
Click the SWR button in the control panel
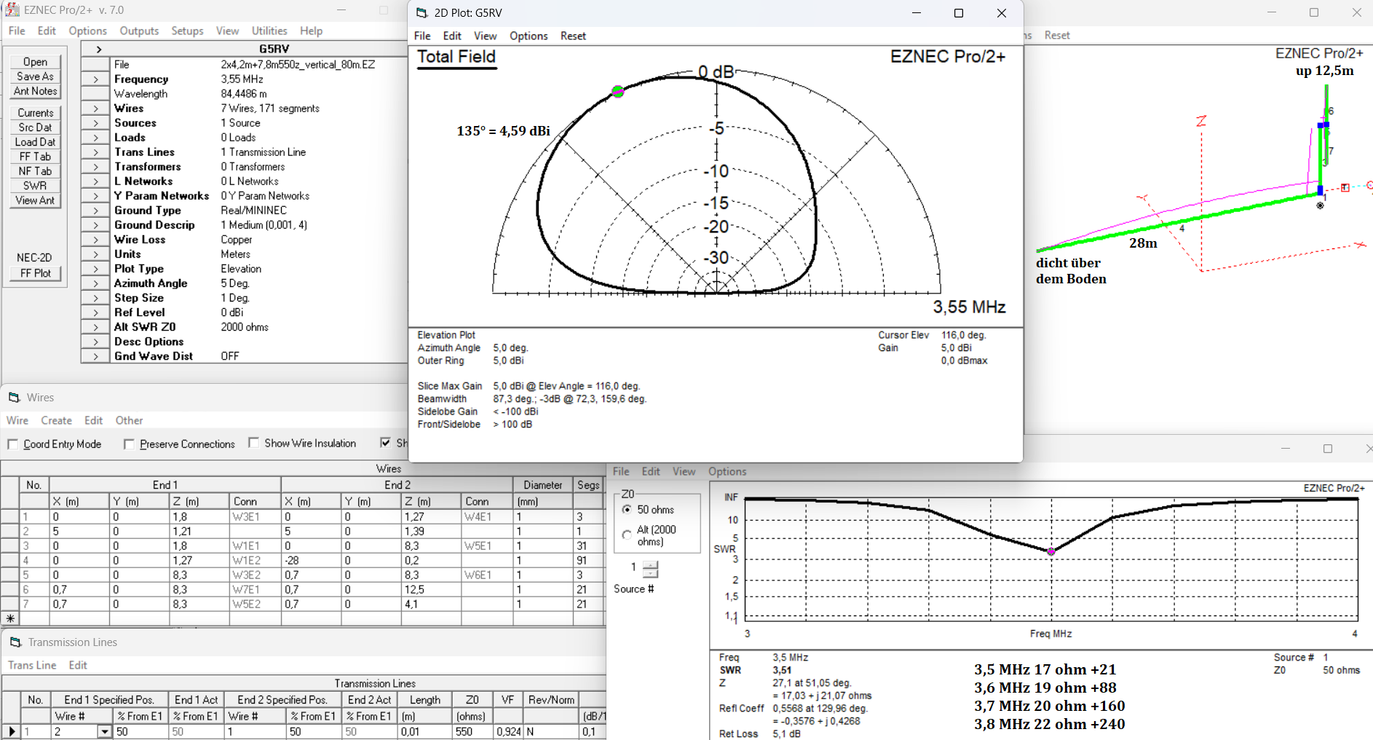35,185
